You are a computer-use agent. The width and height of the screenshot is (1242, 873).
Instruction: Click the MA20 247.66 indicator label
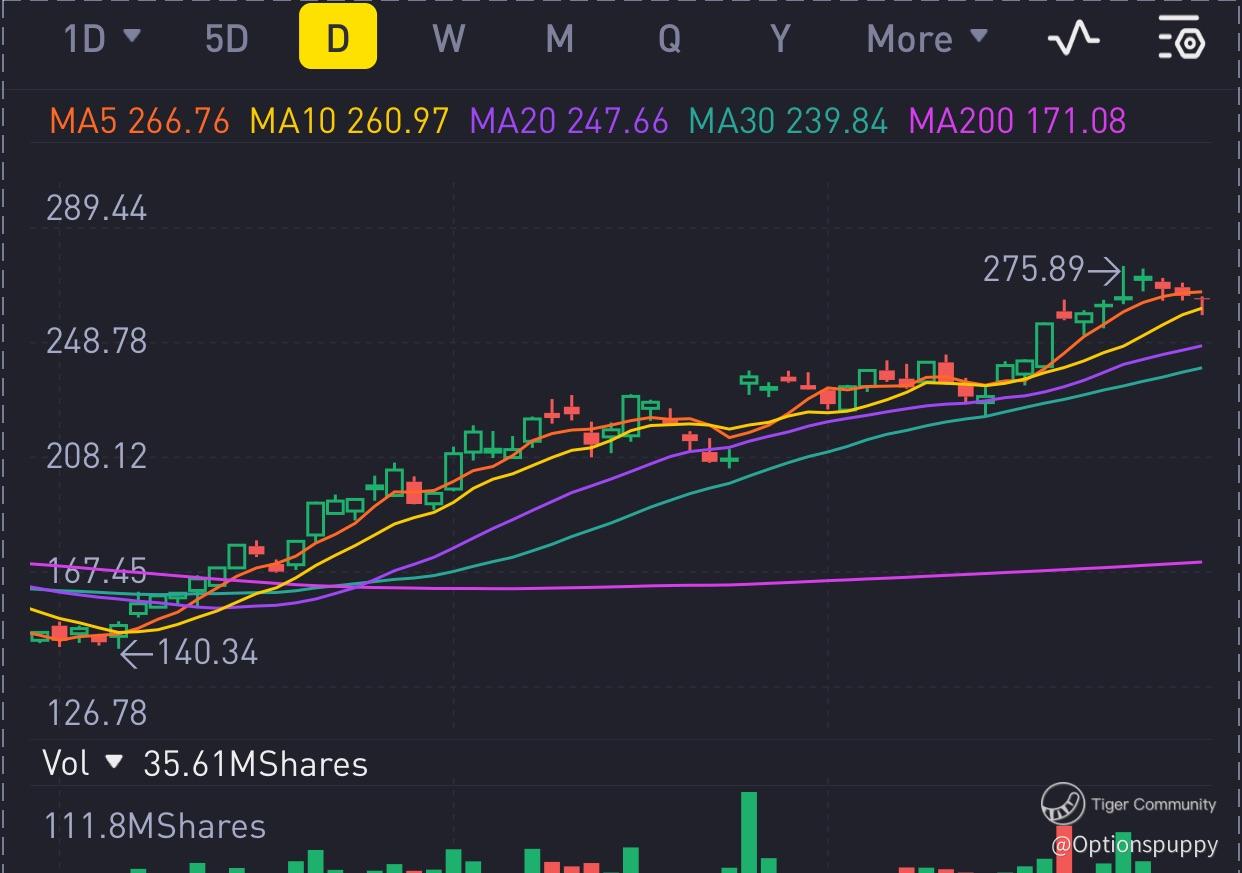point(569,121)
